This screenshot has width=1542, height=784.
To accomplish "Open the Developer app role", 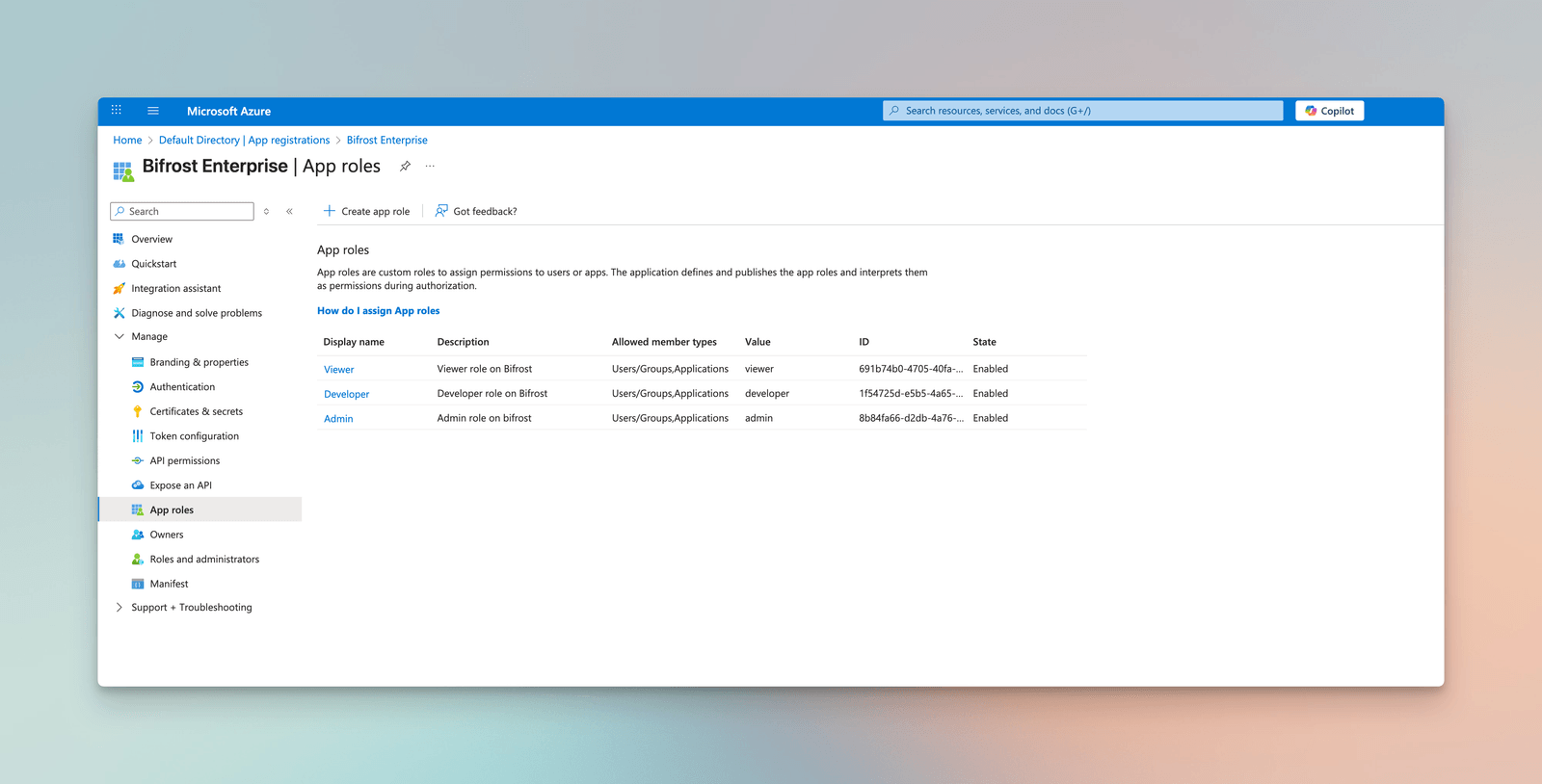I will click(x=346, y=394).
